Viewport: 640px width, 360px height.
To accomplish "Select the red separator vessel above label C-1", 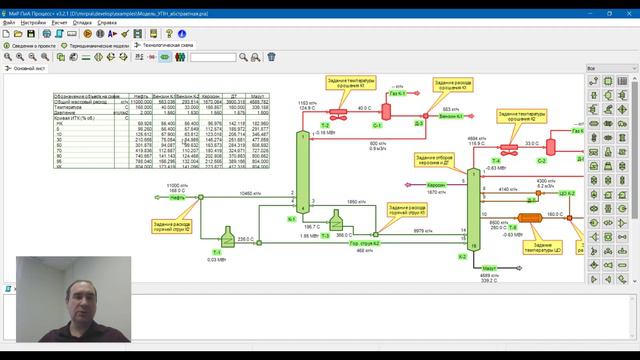I will 386,111.
